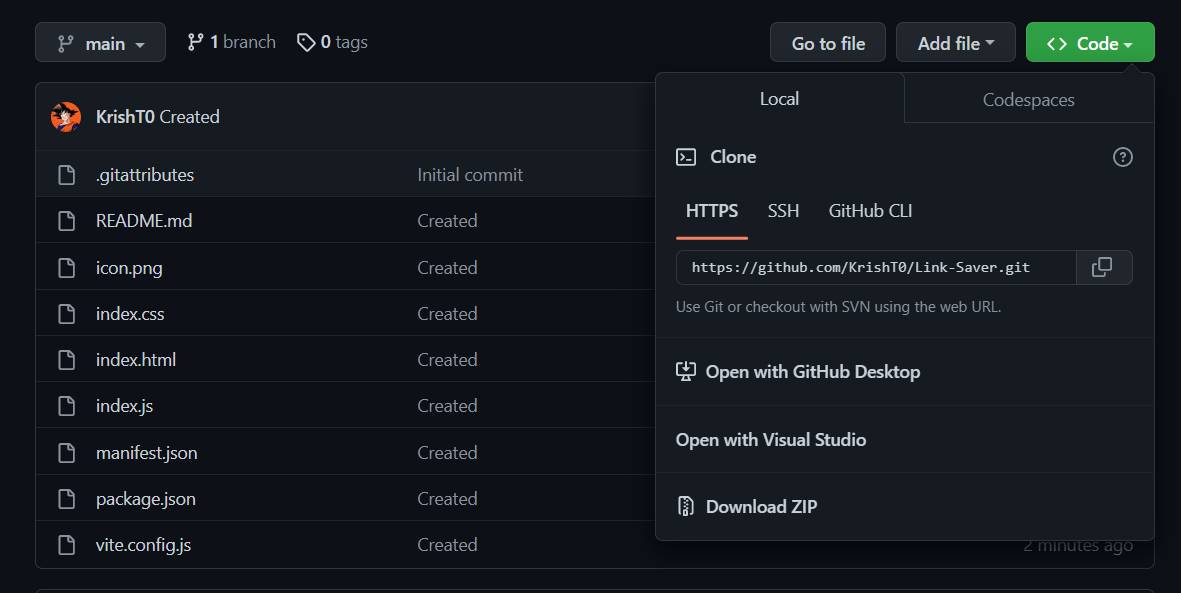Open the .gitattributes file

145,175
